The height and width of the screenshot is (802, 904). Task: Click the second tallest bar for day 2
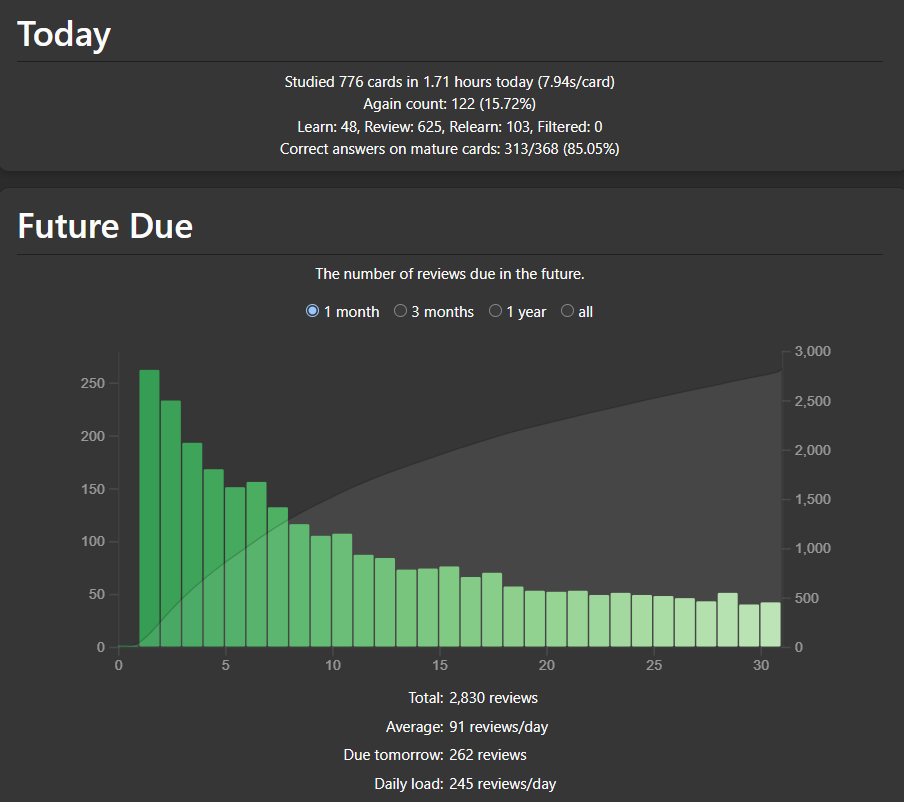(x=171, y=524)
